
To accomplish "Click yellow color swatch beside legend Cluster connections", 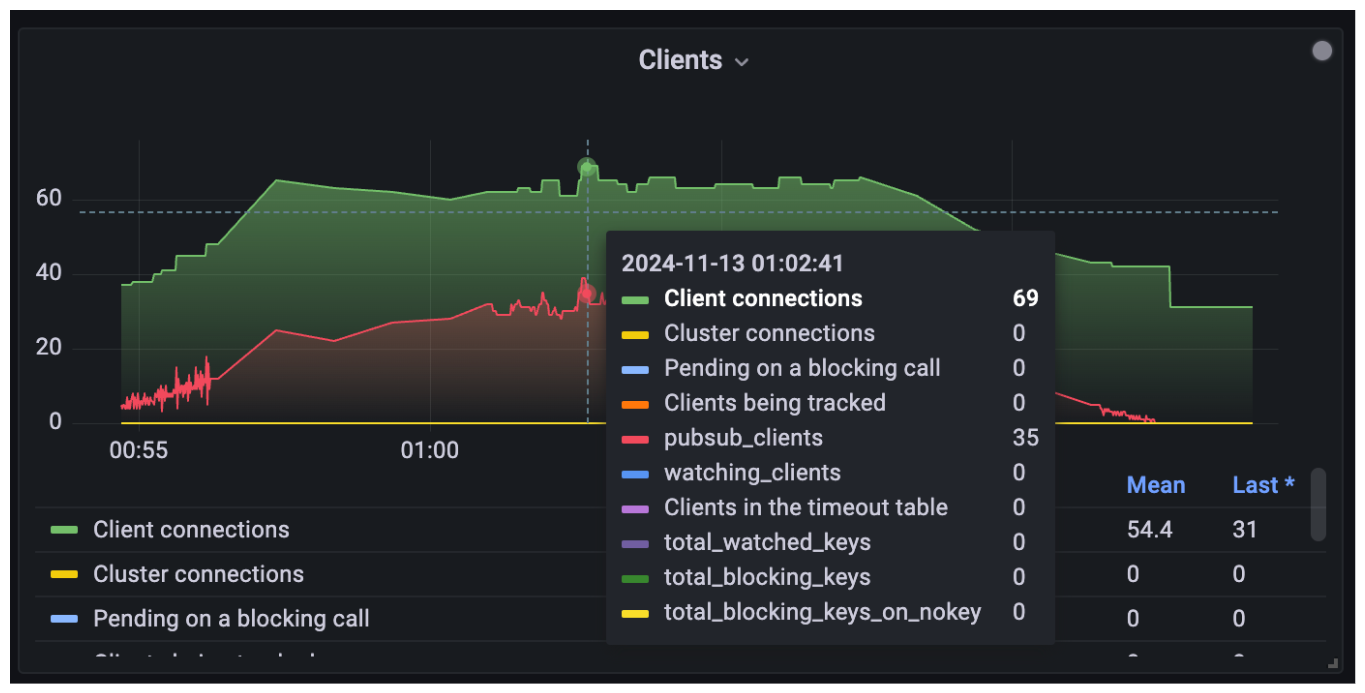I will pyautogui.click(x=64, y=575).
